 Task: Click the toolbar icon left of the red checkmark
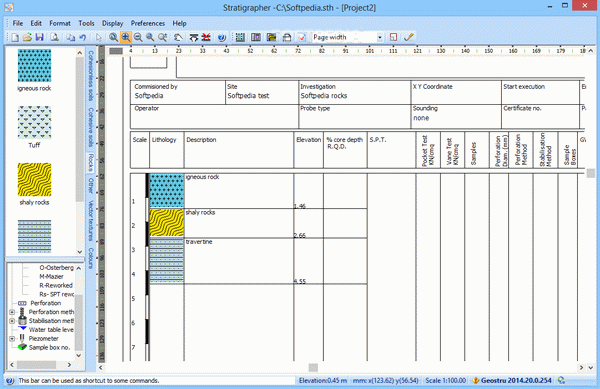coord(287,37)
